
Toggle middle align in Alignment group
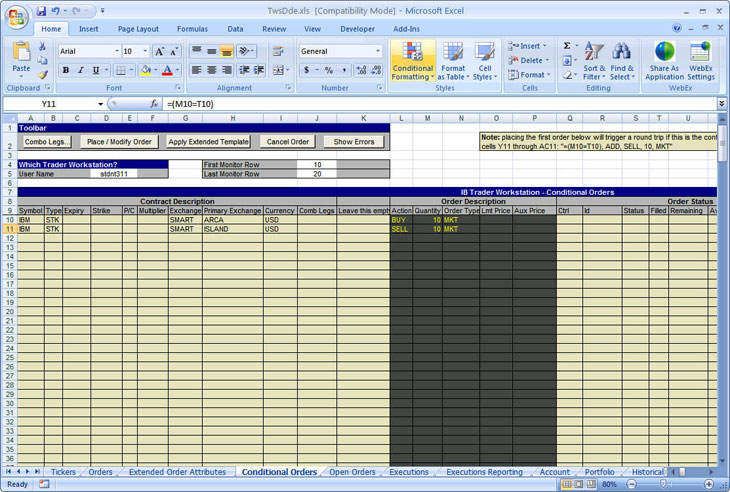pyautogui.click(x=212, y=51)
